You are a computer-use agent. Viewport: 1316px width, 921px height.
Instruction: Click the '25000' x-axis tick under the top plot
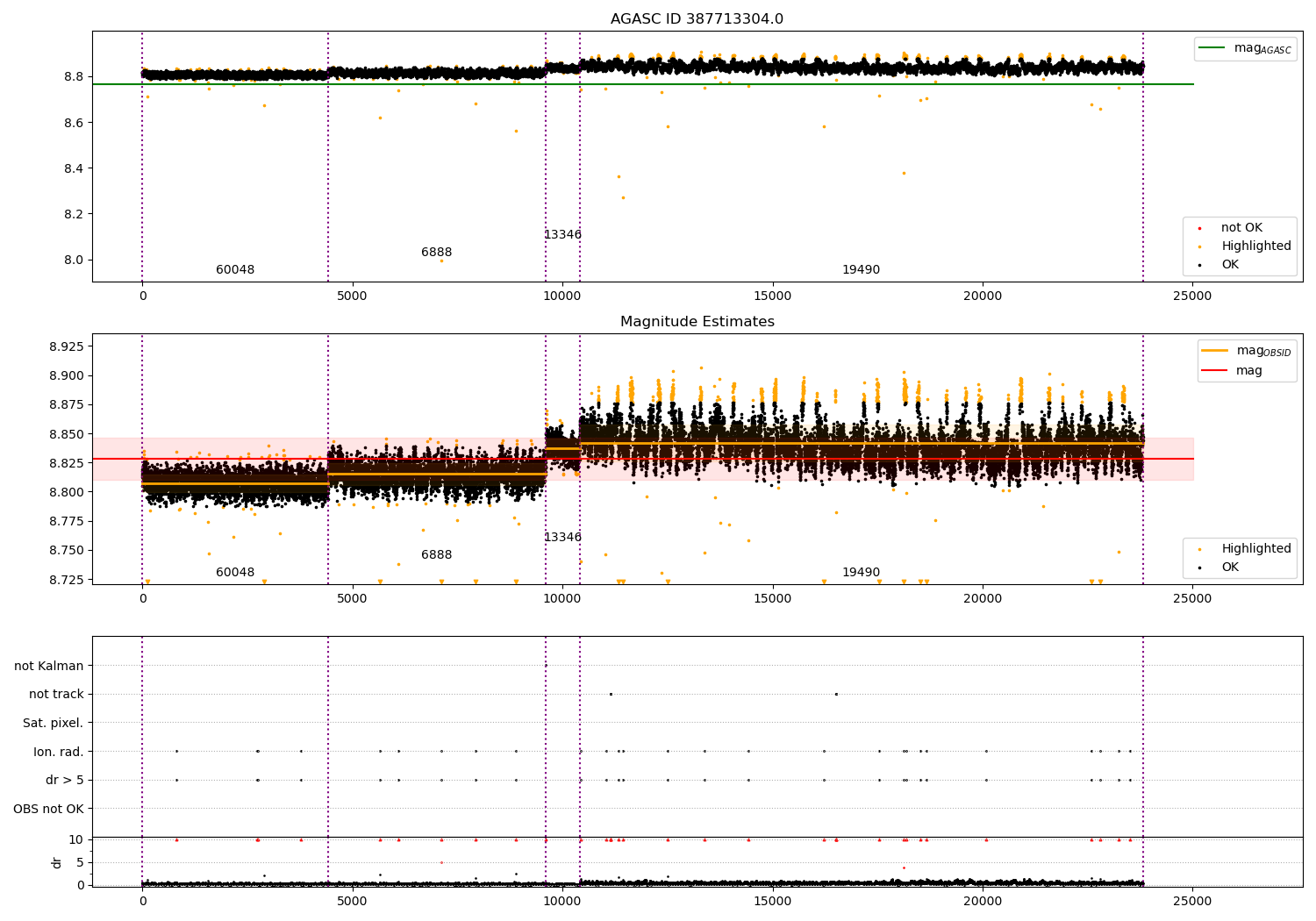click(x=1192, y=296)
